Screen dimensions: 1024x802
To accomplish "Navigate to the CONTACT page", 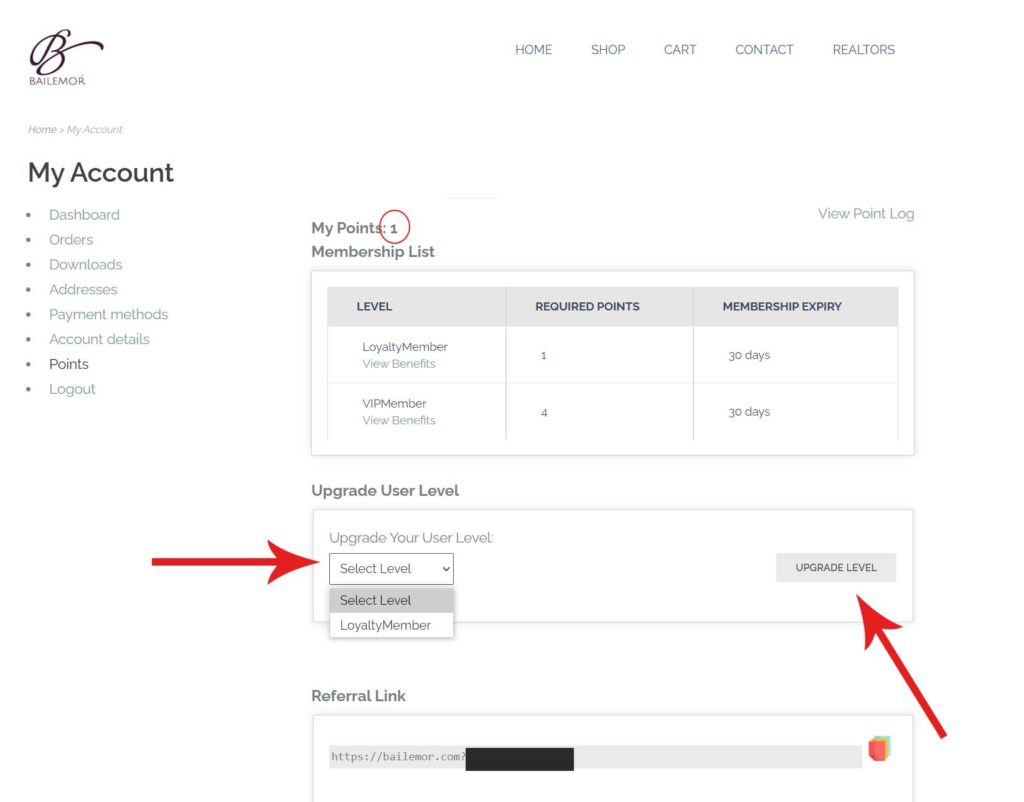I will coord(763,50).
